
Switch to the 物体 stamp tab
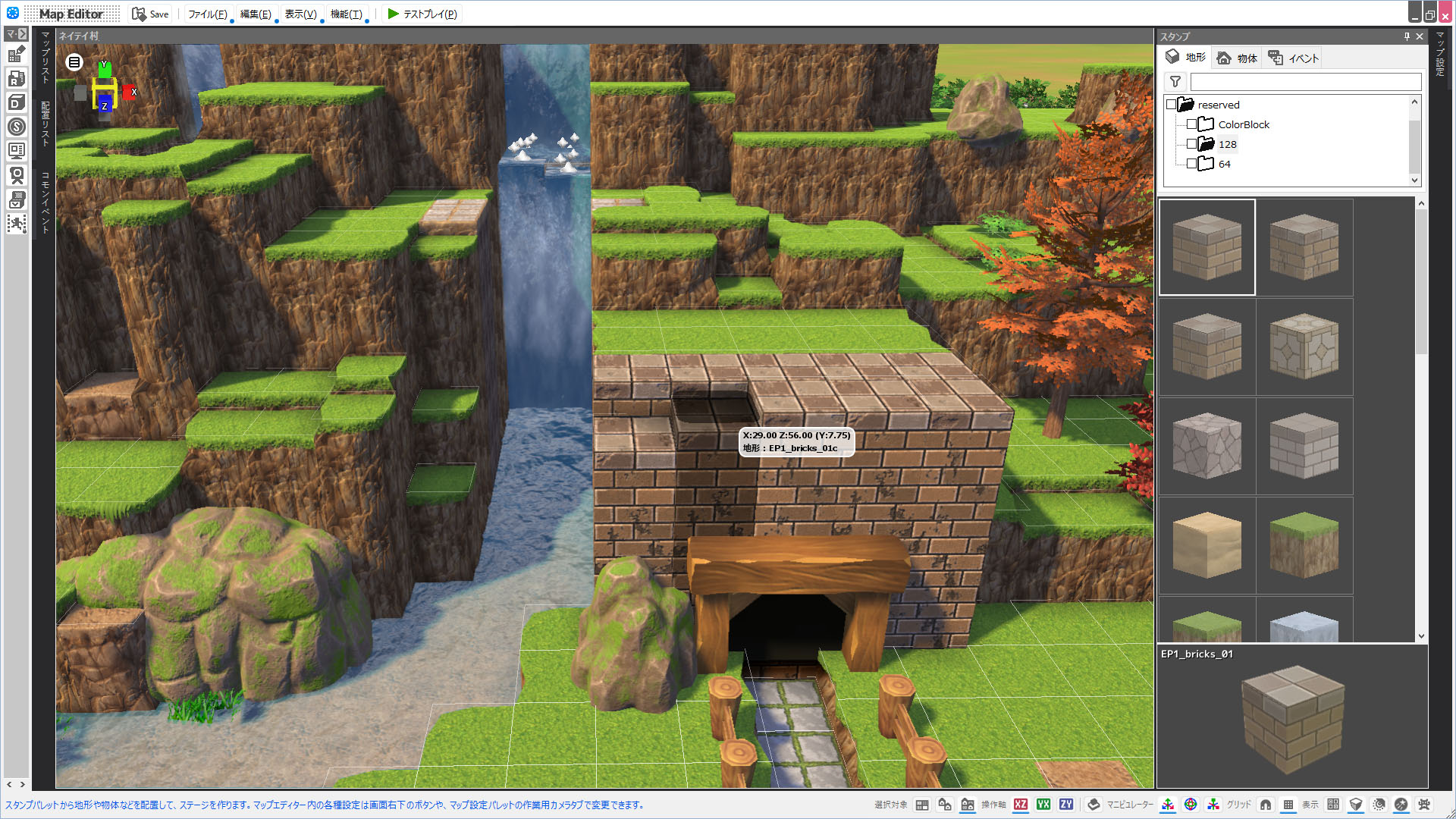1237,58
